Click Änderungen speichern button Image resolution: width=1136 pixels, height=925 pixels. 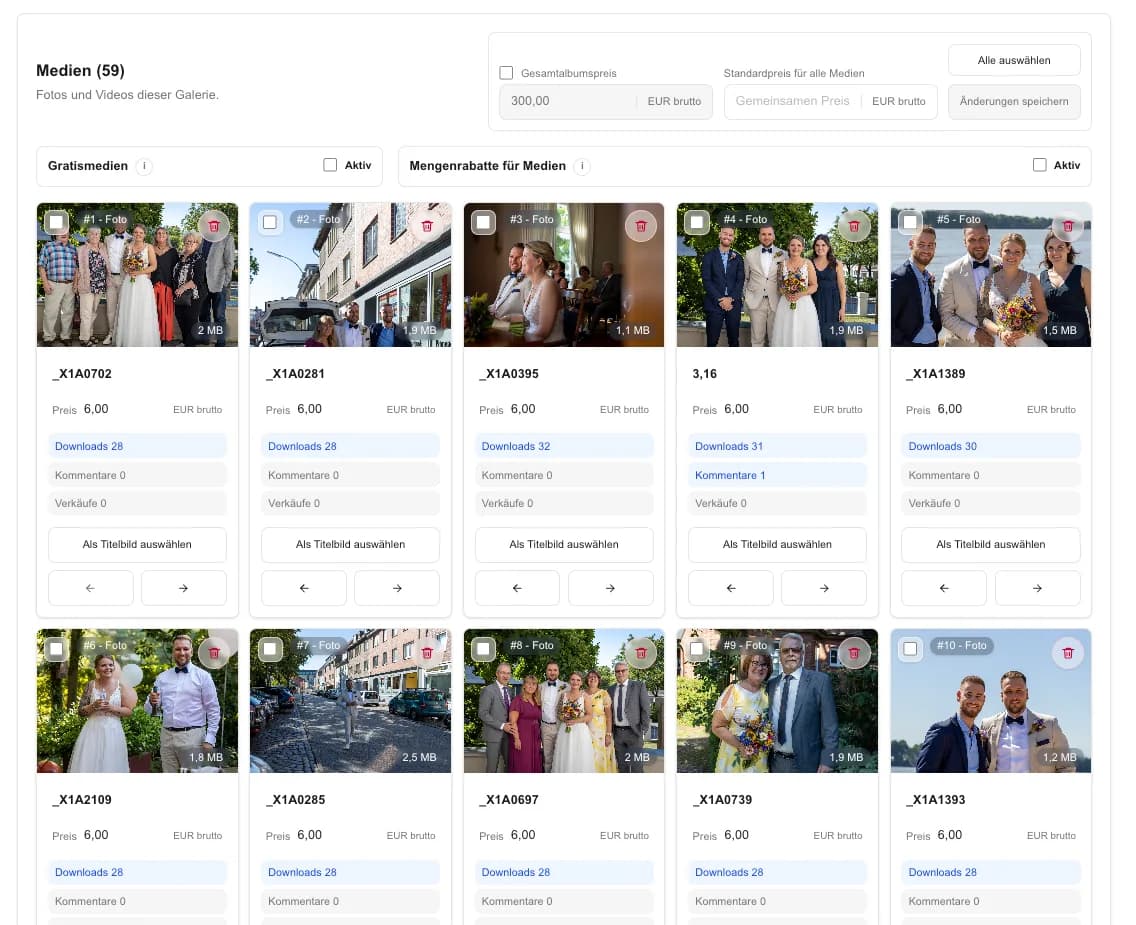point(1014,101)
